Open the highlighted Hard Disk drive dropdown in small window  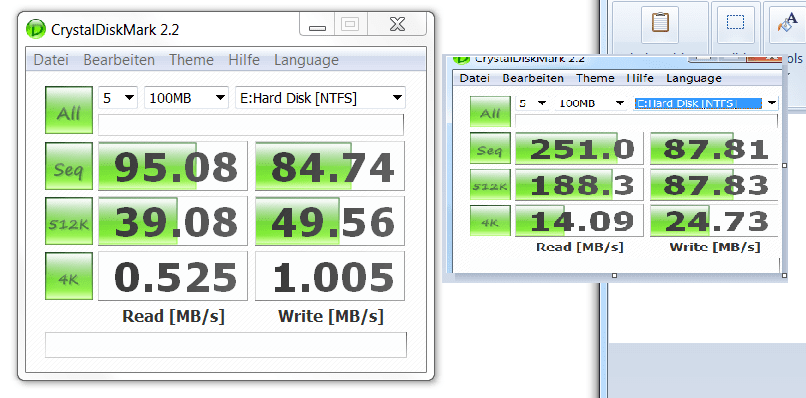(x=706, y=103)
